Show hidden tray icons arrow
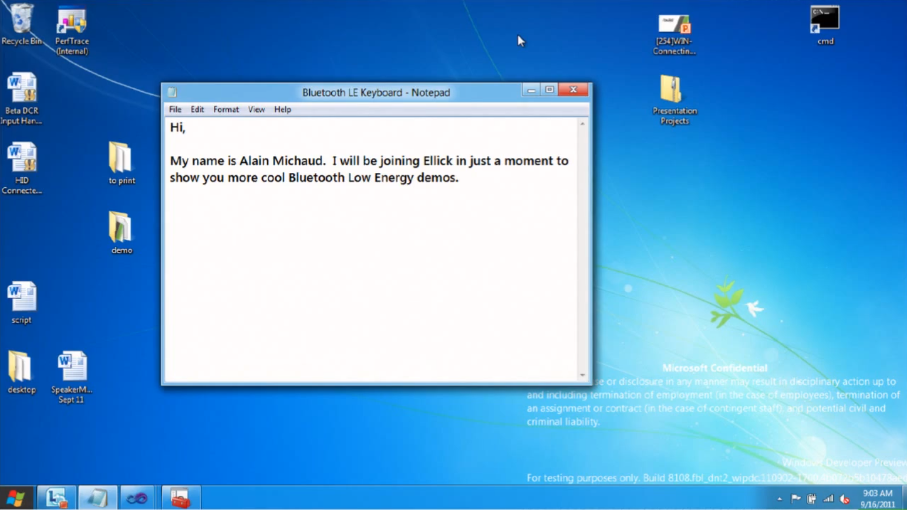The width and height of the screenshot is (907, 510). 780,498
